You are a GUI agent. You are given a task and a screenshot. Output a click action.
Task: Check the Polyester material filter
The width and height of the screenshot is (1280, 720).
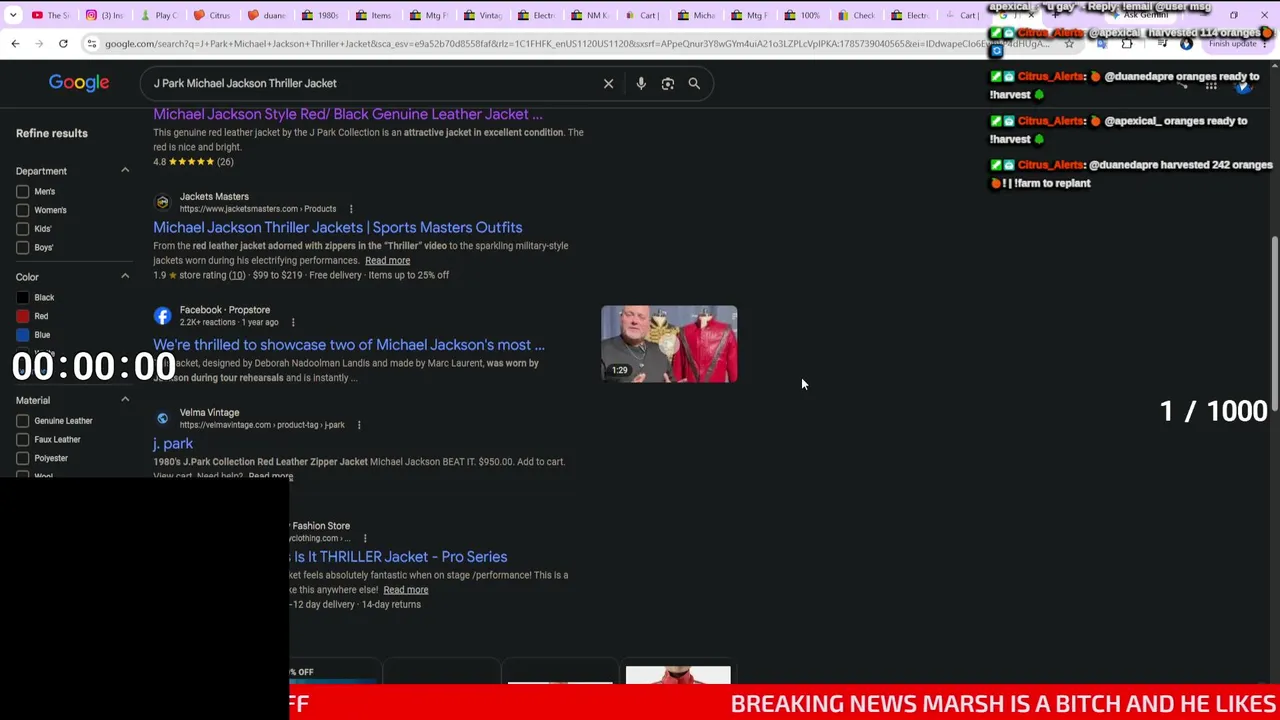pos(23,458)
